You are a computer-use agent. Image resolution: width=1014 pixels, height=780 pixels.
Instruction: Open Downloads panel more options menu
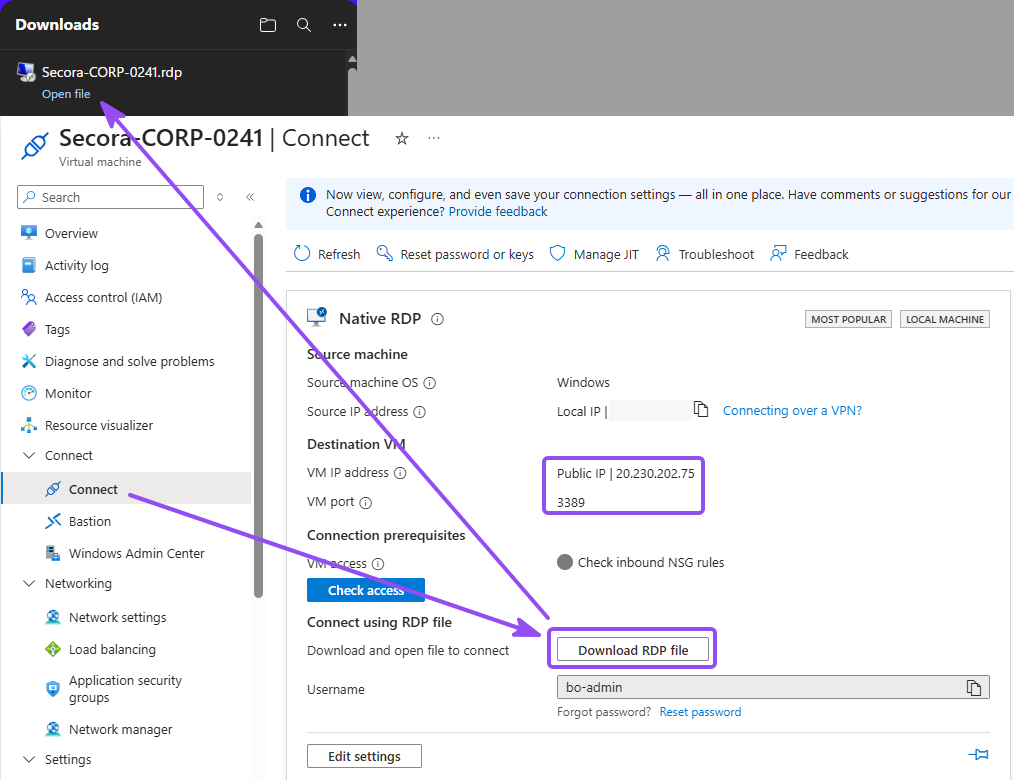pyautogui.click(x=340, y=25)
